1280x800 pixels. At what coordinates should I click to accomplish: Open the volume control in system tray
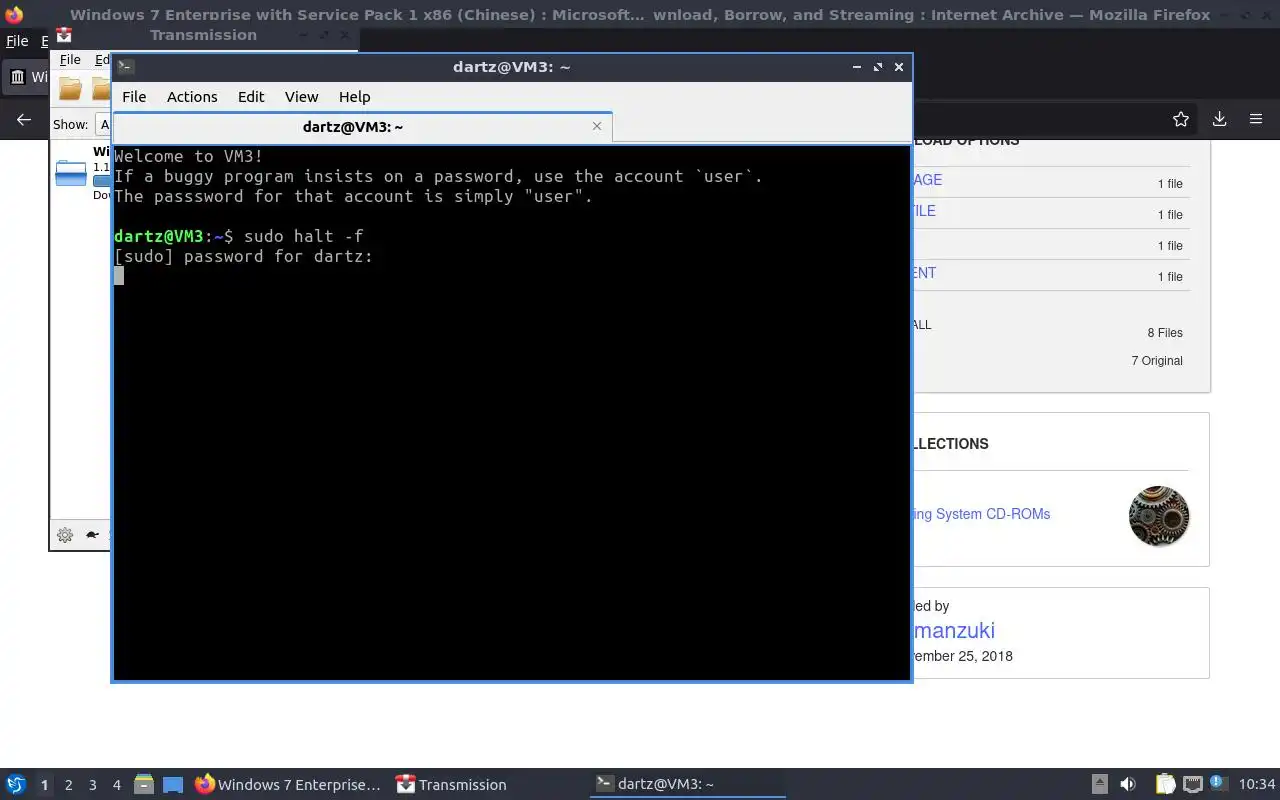click(x=1128, y=784)
